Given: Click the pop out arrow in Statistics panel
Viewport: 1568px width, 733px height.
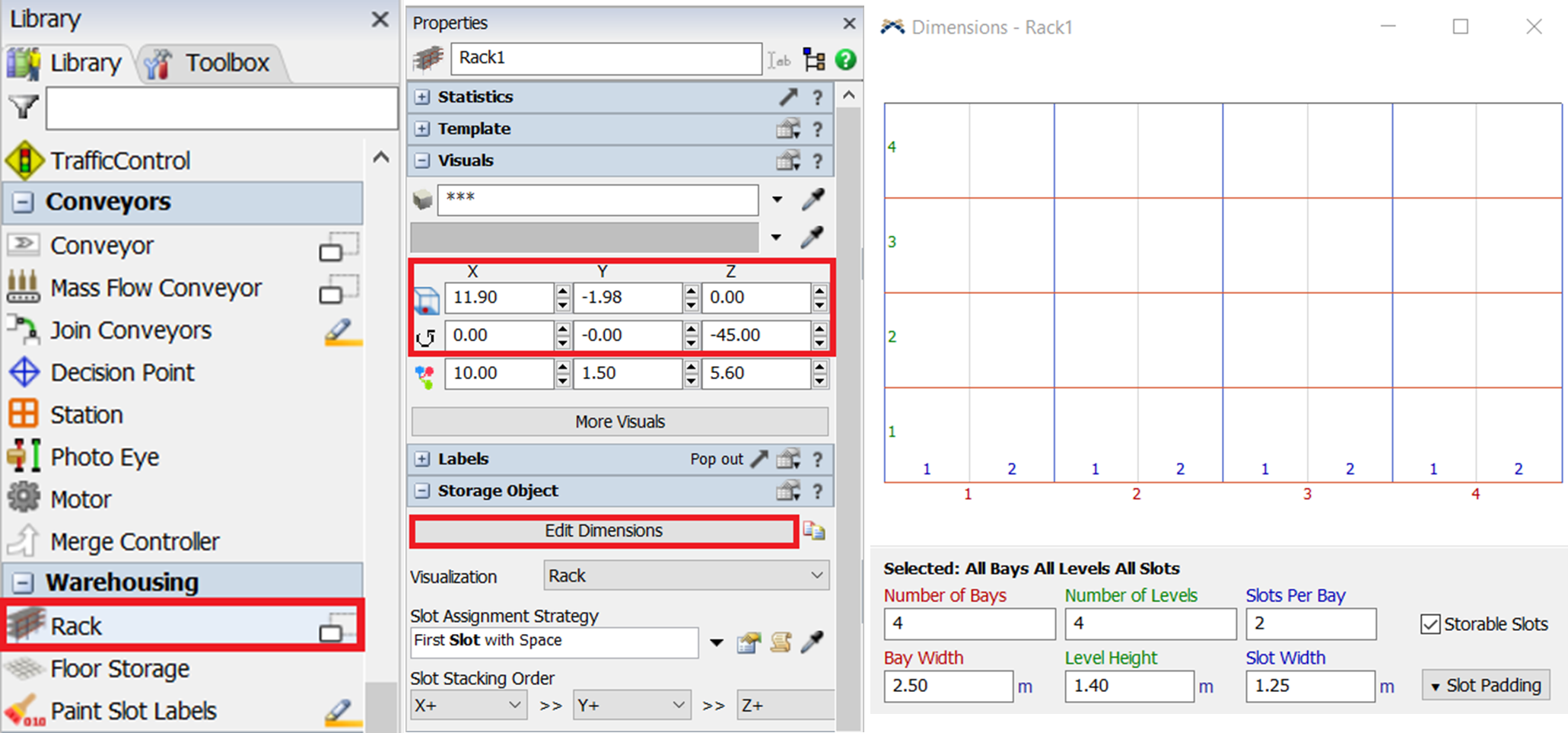Looking at the screenshot, I should click(x=788, y=97).
